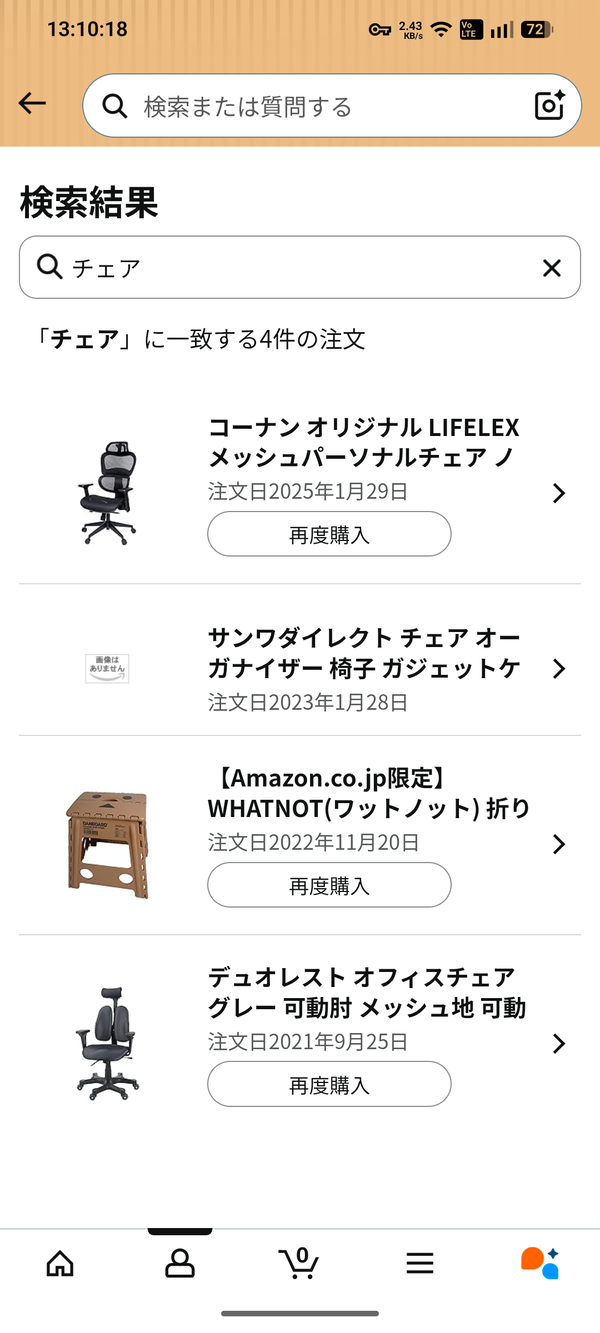Clear the チェア search text

point(551,267)
